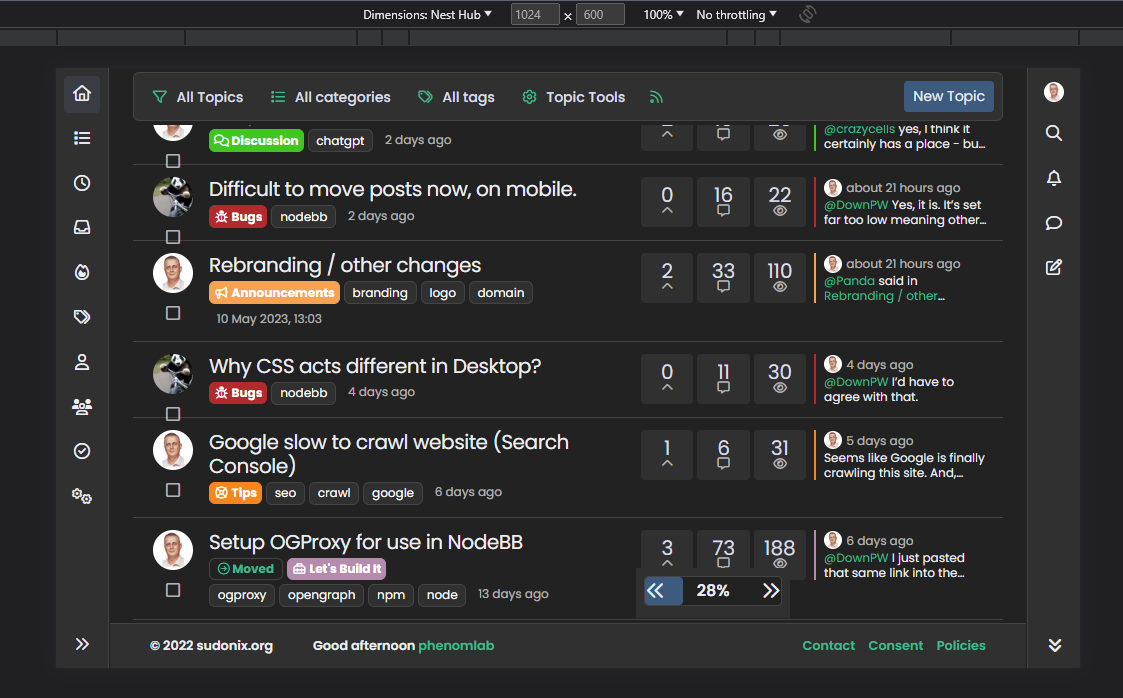
Task: Expand the left sidebar with double chevron
Action: click(82, 644)
